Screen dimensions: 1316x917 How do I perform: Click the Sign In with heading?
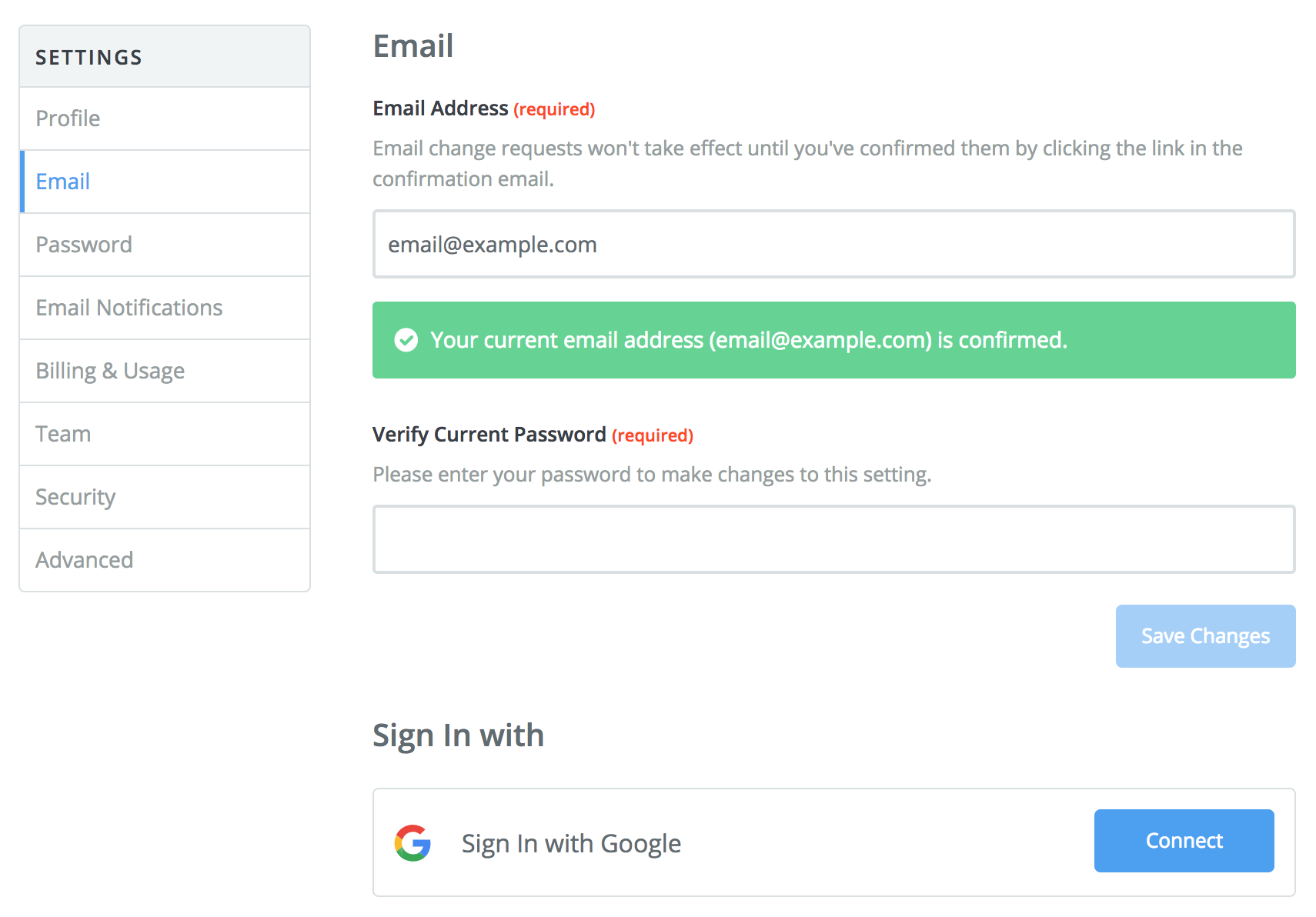[459, 736]
